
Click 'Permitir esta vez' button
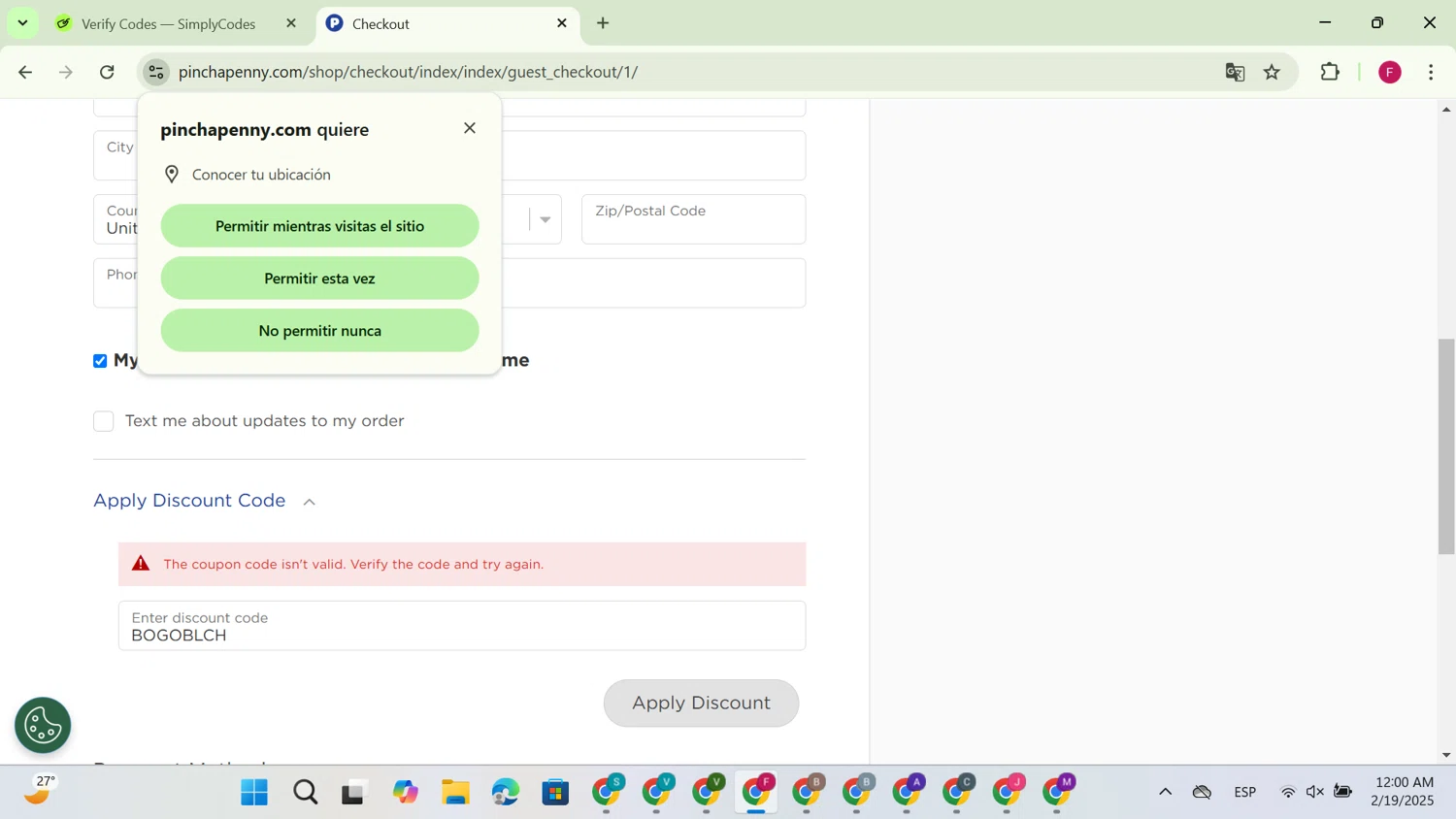pos(319,278)
